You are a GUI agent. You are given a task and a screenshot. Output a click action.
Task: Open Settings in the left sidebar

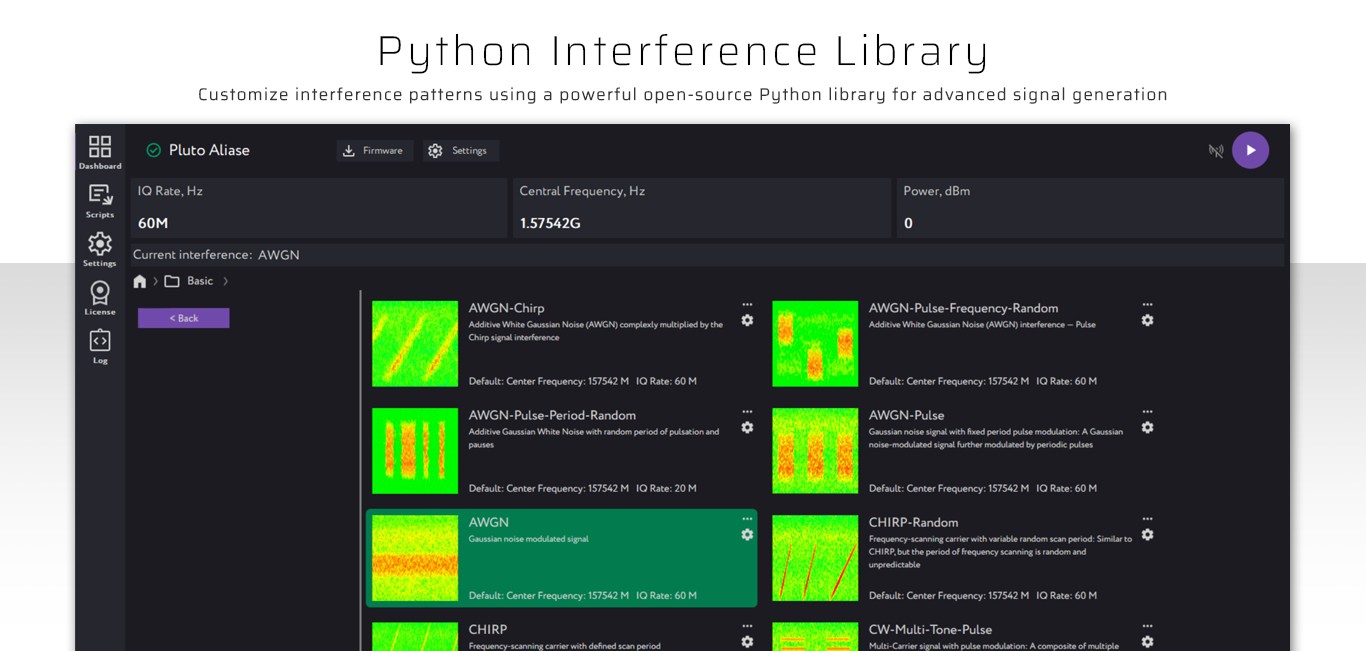100,249
